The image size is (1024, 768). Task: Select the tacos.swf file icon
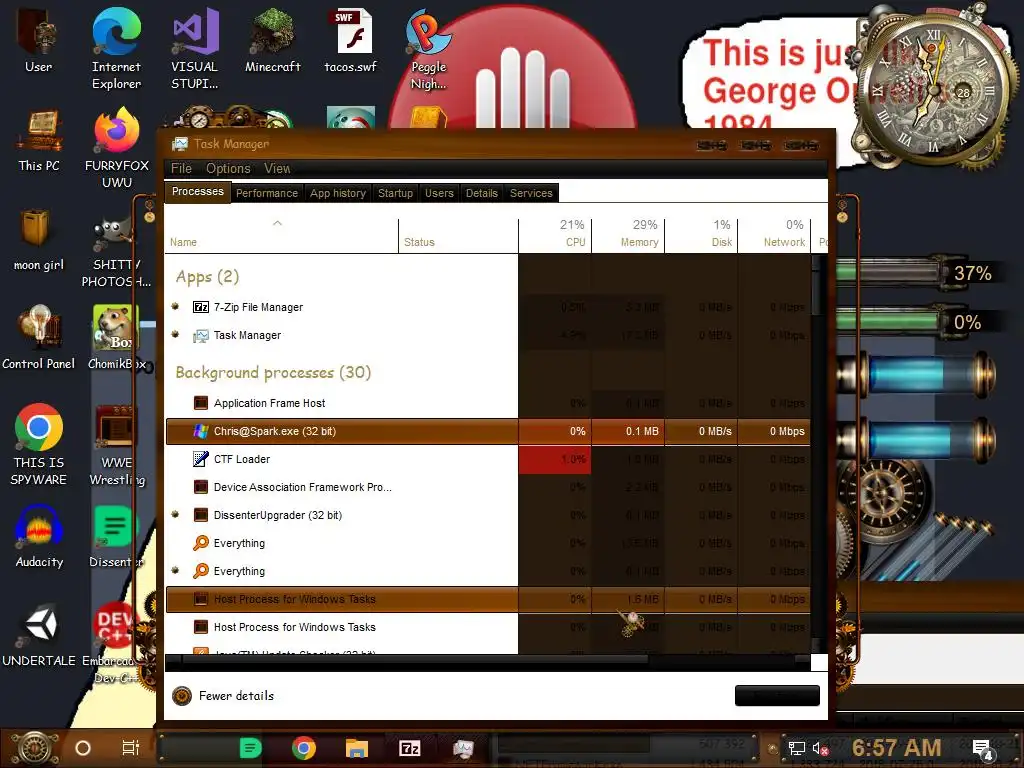tap(351, 40)
